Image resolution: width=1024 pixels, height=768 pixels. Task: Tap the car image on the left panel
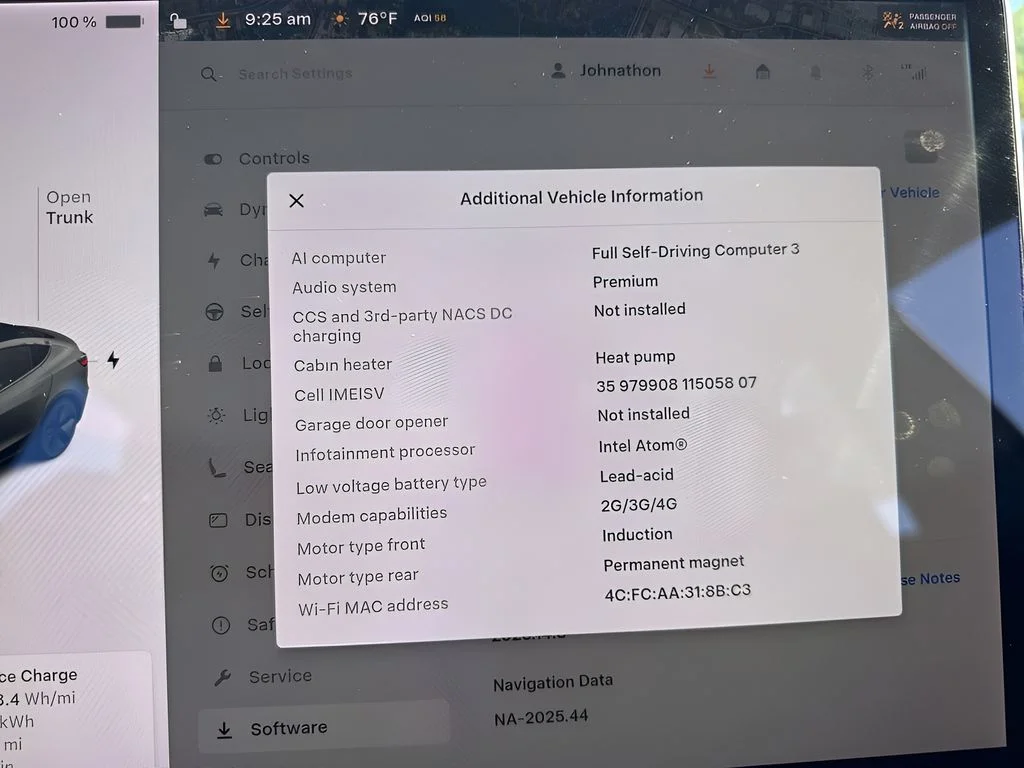point(42,391)
